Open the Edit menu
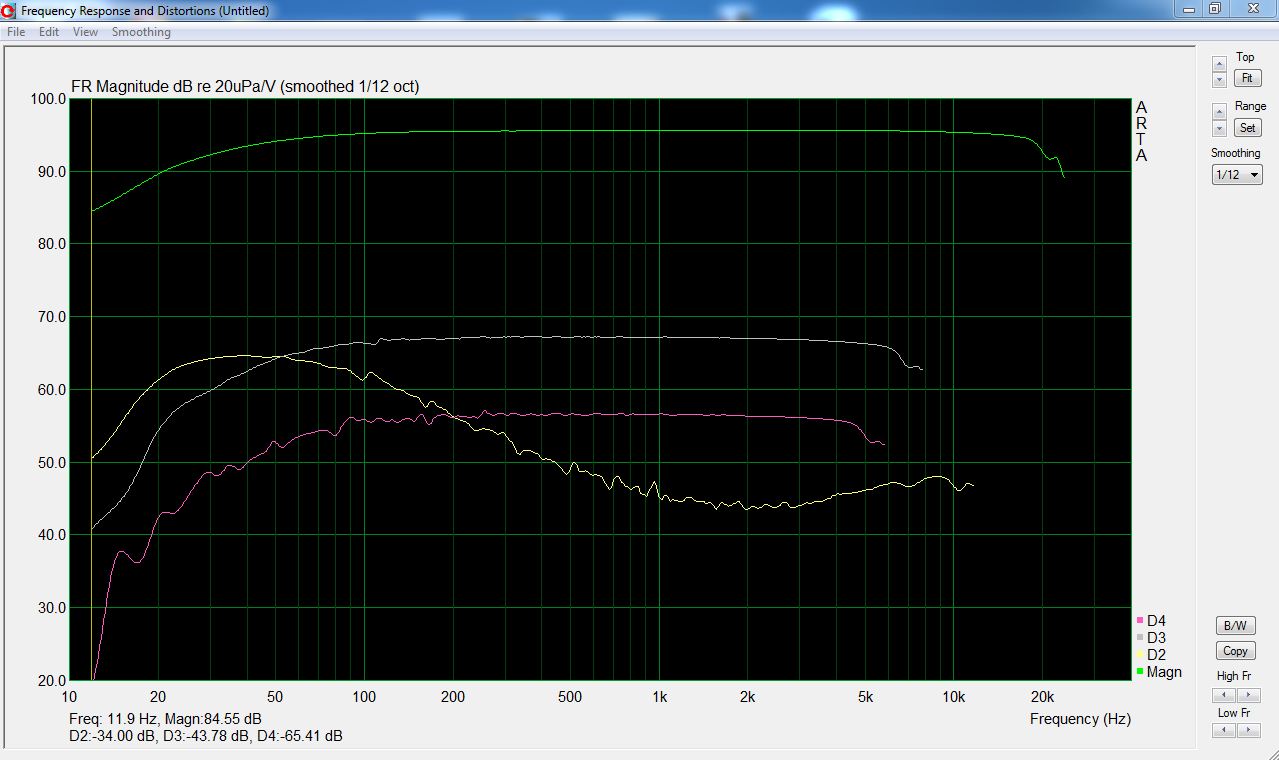1279x760 pixels. [x=49, y=32]
